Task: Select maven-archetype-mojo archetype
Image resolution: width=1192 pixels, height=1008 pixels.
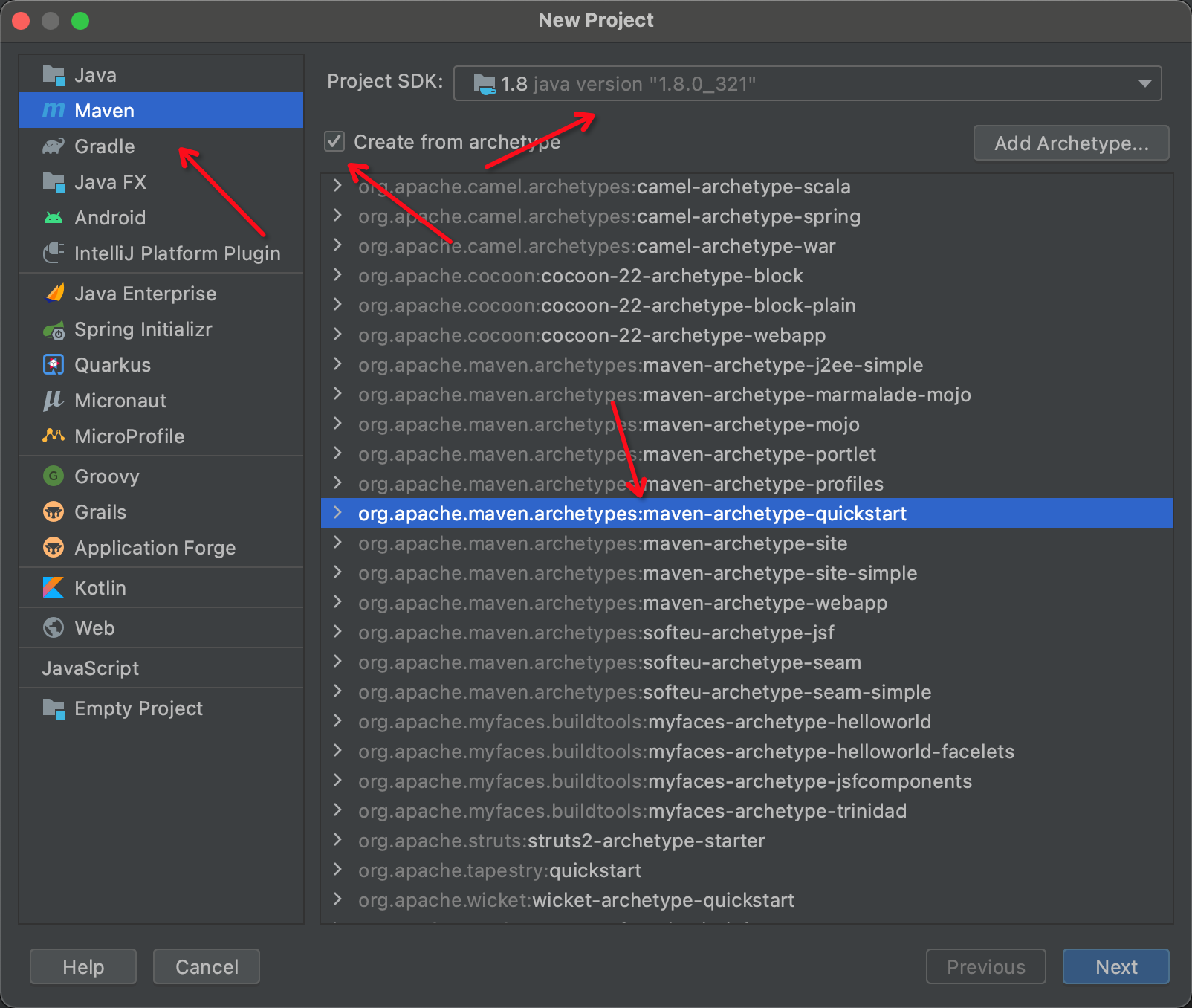Action: pos(747,424)
